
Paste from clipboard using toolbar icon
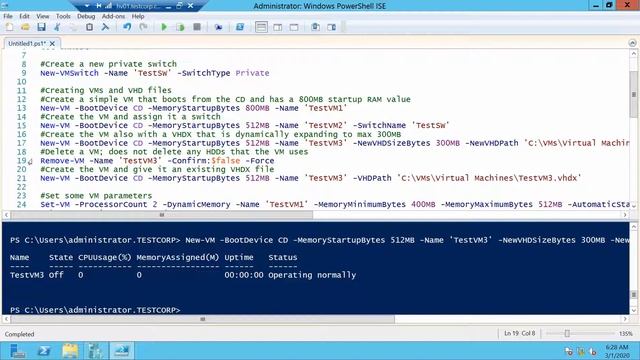coord(89,27)
